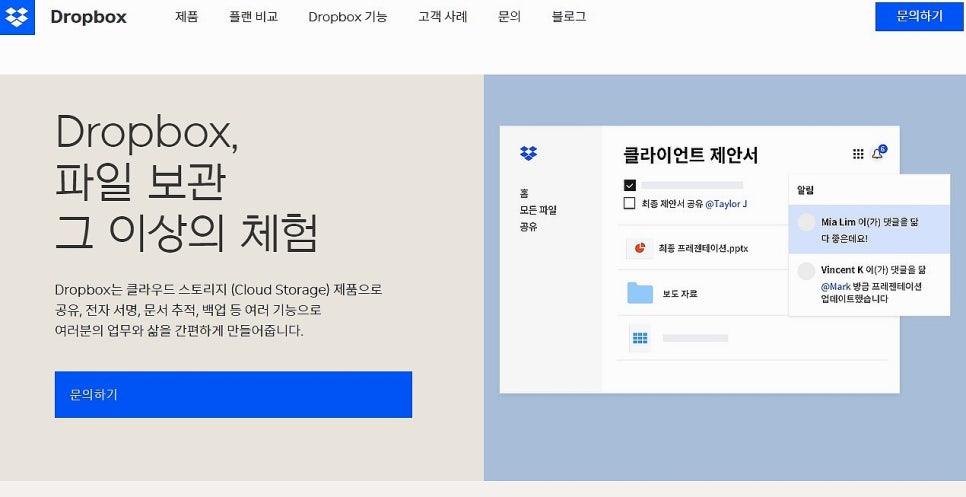
Task: Click the 보도 자료 folder icon
Action: 640,293
